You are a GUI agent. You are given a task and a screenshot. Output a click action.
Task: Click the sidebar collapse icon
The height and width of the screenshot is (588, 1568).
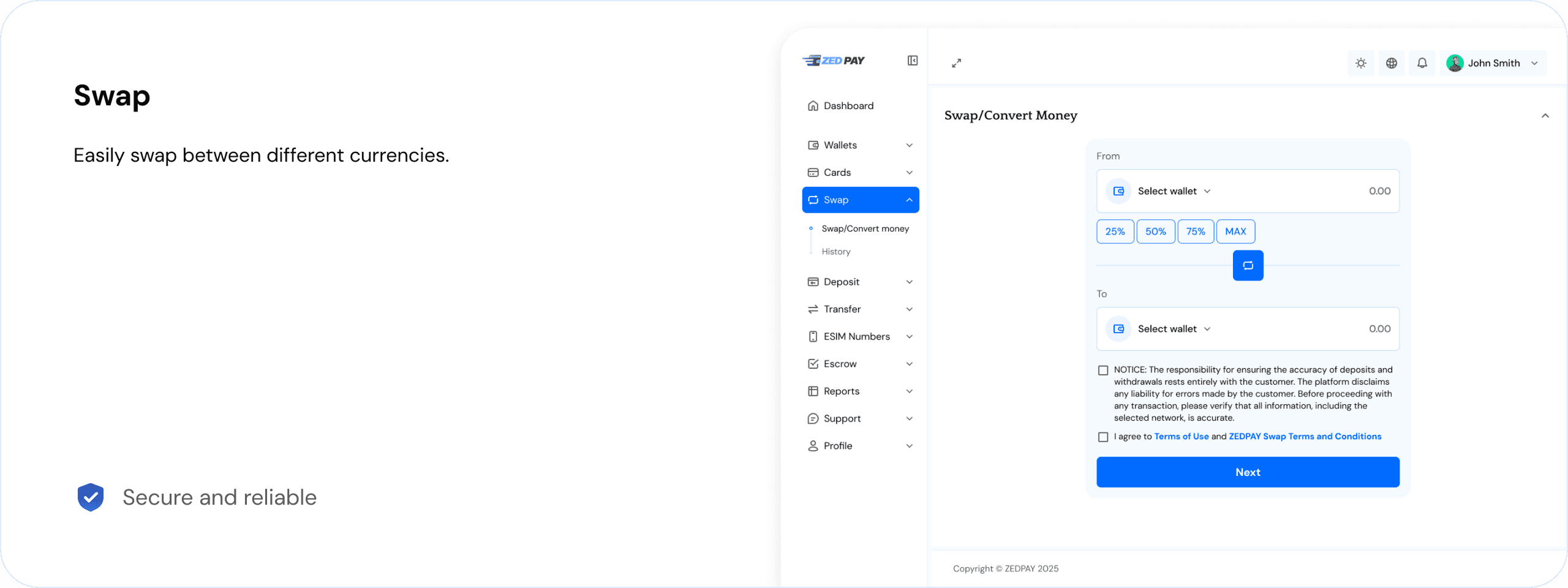pyautogui.click(x=912, y=61)
